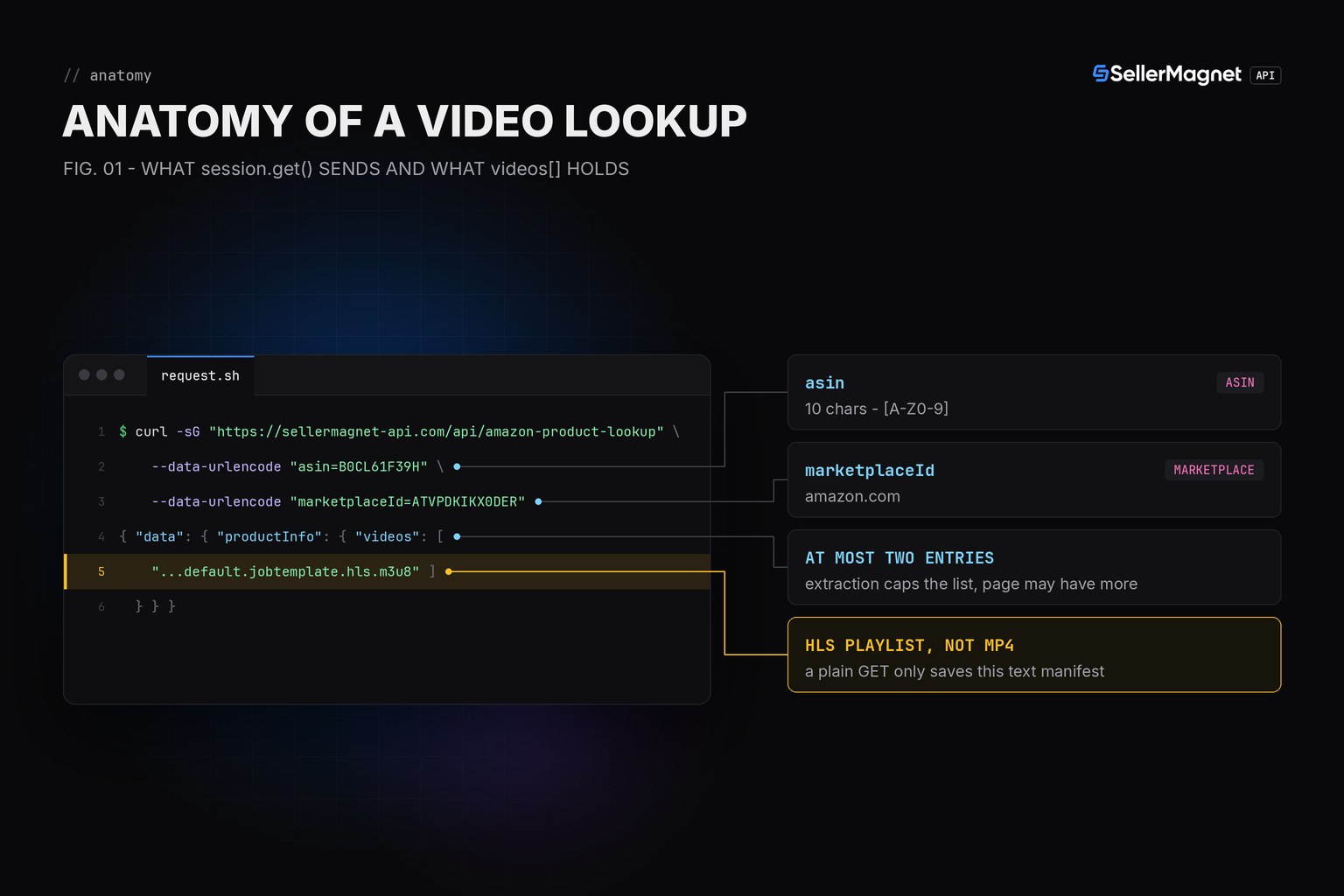Click the "asin=B0CL61F39H" string on line 2
Screen dimensions: 1344x896
pyautogui.click(x=359, y=466)
